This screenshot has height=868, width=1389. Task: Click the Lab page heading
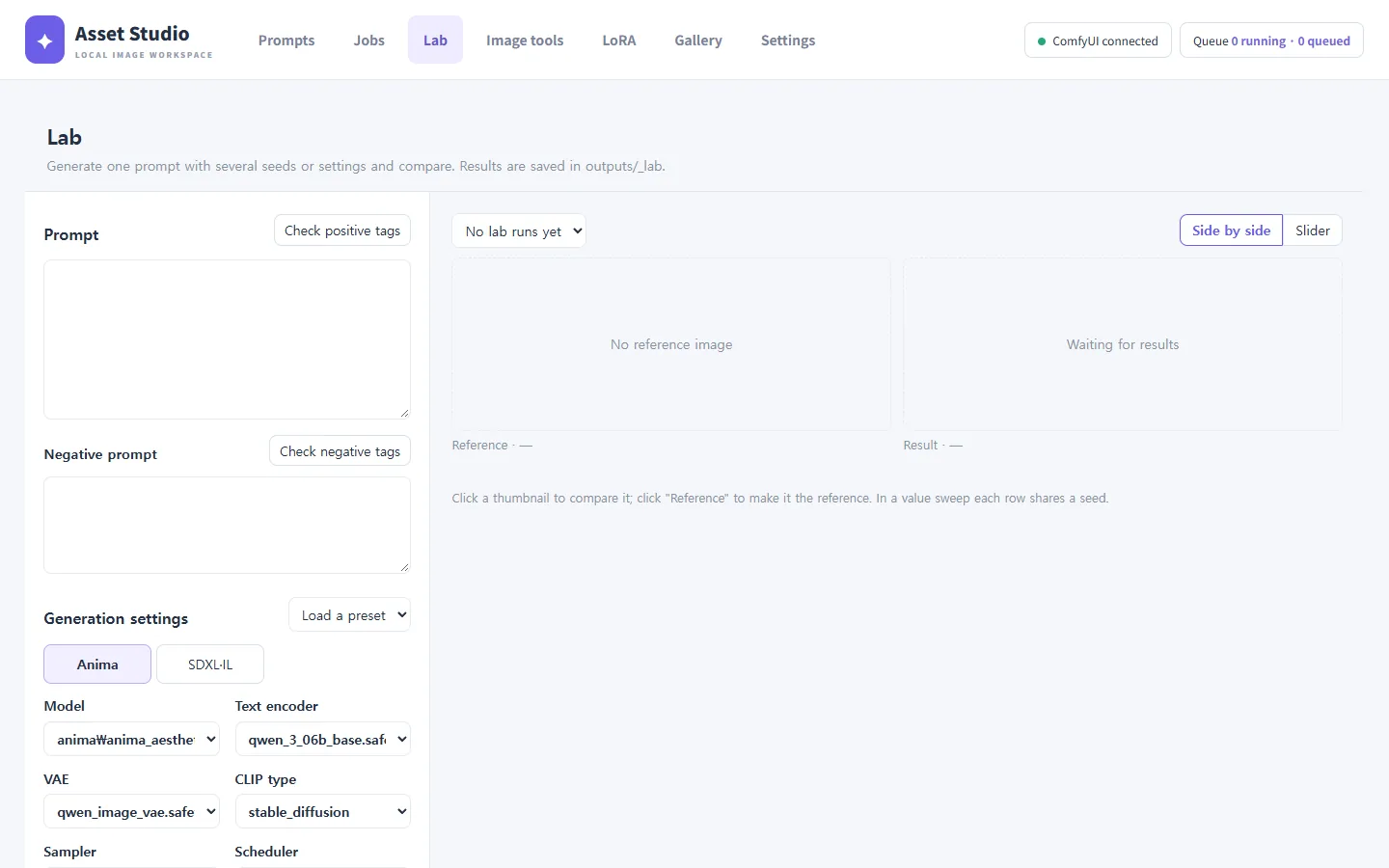pyautogui.click(x=65, y=138)
